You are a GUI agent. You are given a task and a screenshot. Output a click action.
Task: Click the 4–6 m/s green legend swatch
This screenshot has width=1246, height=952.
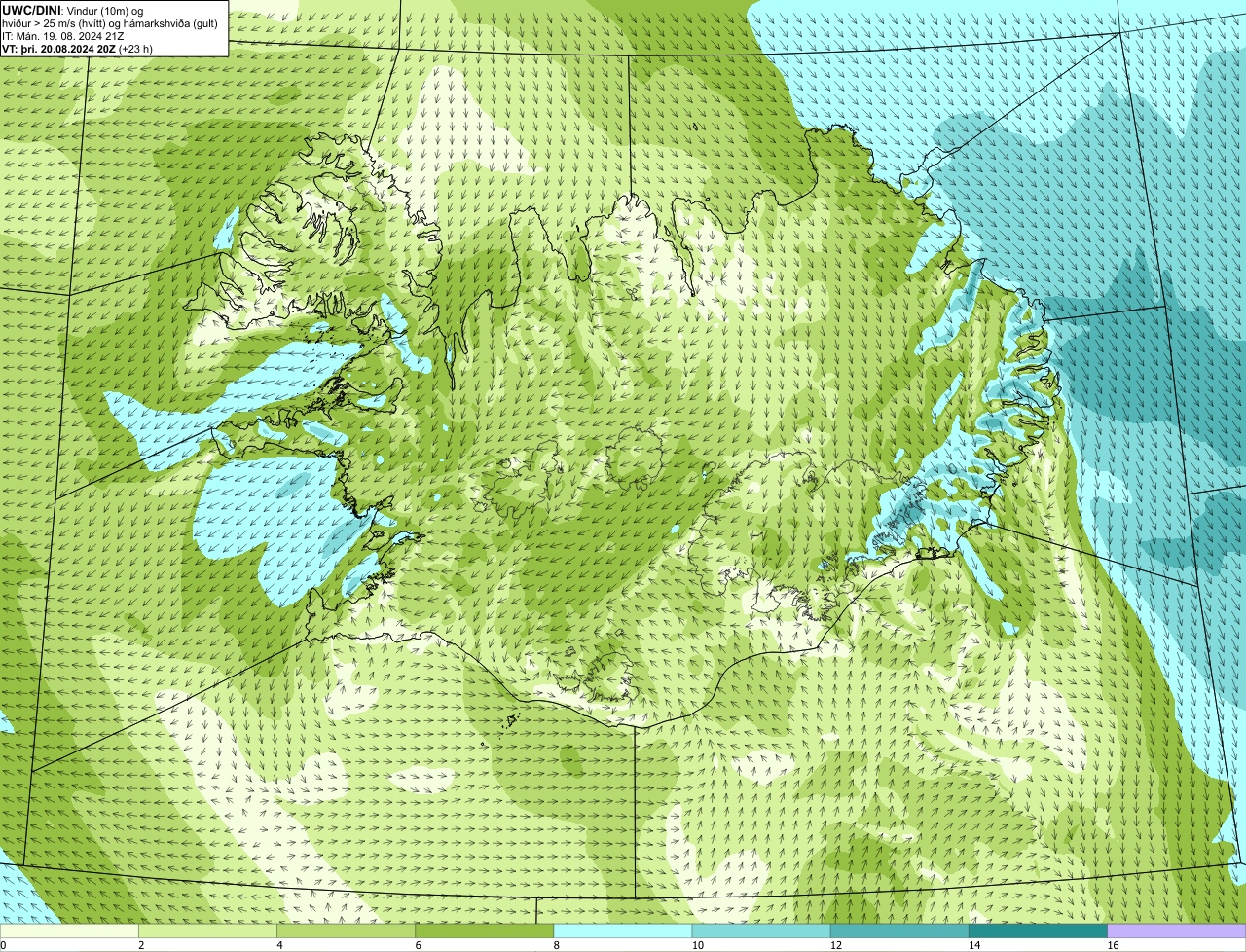346,931
